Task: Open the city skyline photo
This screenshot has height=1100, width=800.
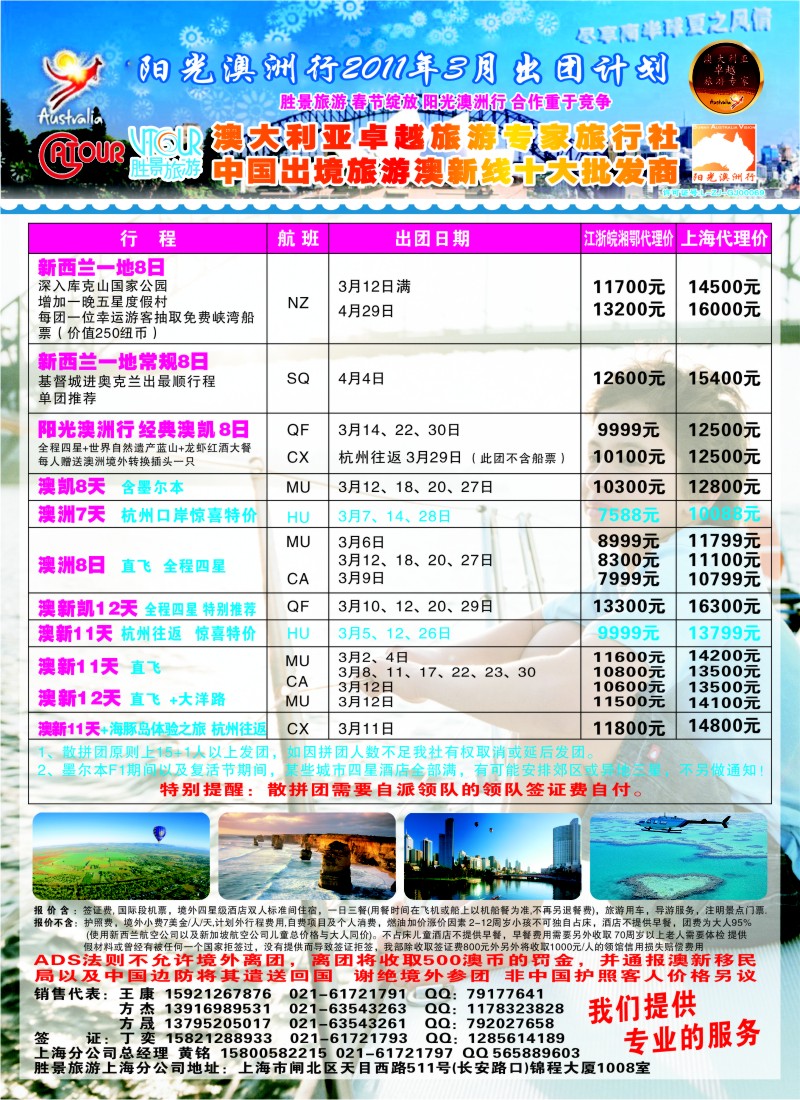Action: coord(493,856)
